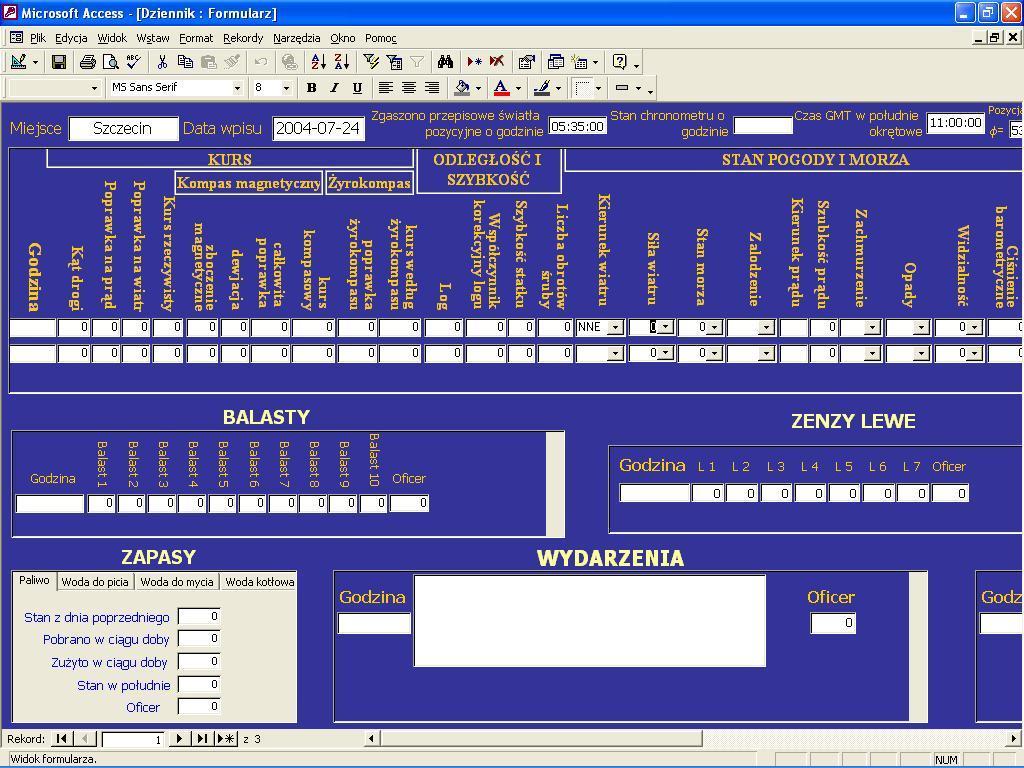Click the Delete Record icon
The width and height of the screenshot is (1024, 768).
click(497, 62)
